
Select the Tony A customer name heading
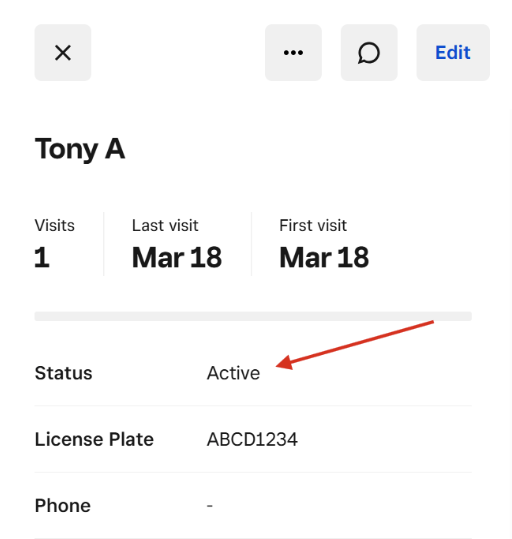pos(80,149)
